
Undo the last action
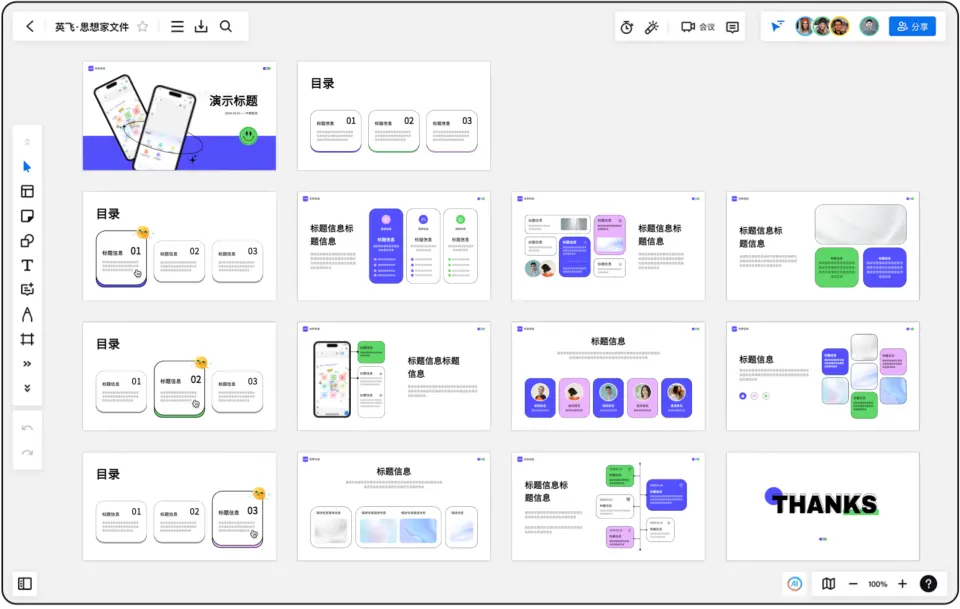tap(27, 428)
